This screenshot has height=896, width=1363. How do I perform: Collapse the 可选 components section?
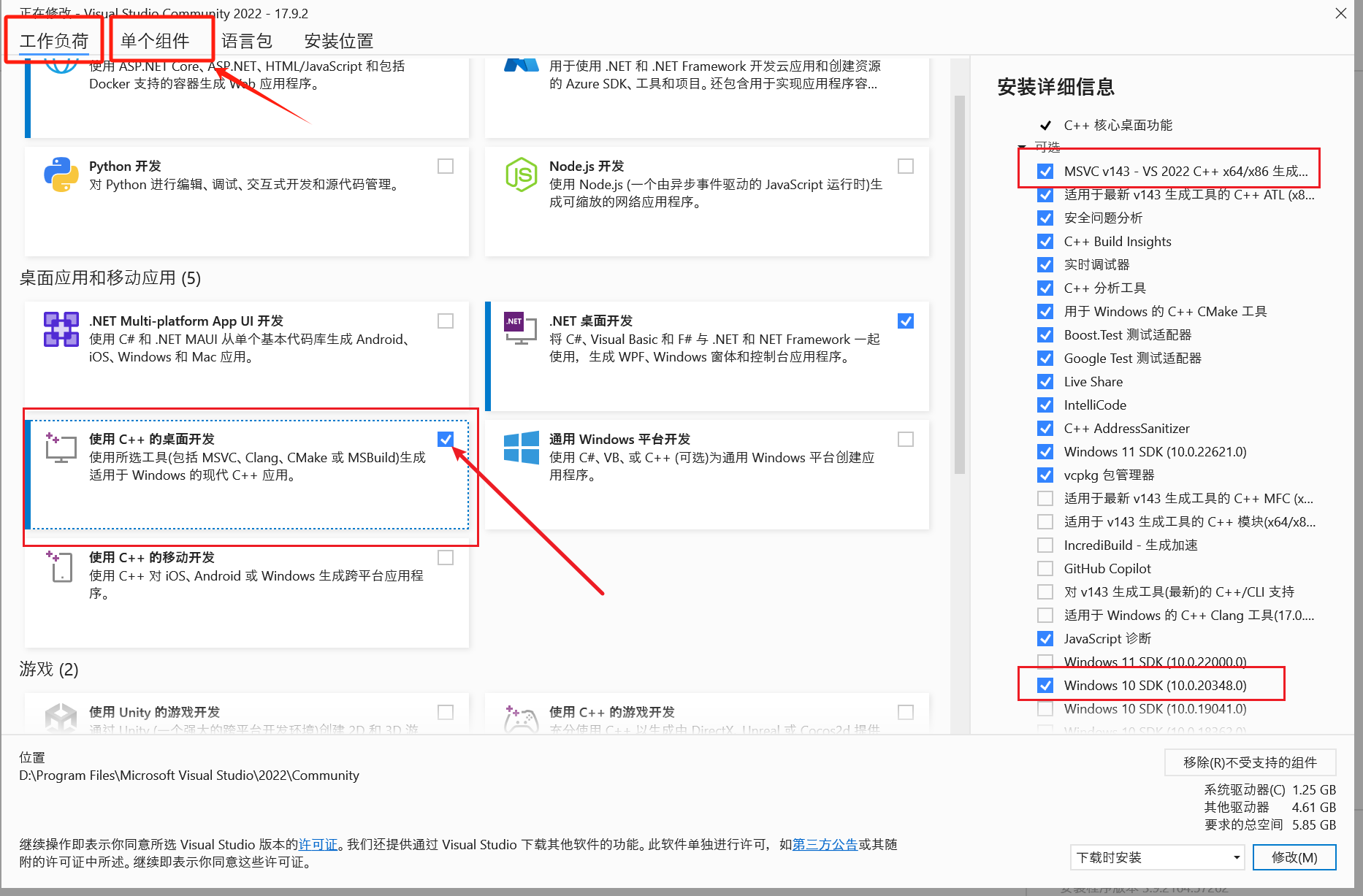pyautogui.click(x=1022, y=147)
